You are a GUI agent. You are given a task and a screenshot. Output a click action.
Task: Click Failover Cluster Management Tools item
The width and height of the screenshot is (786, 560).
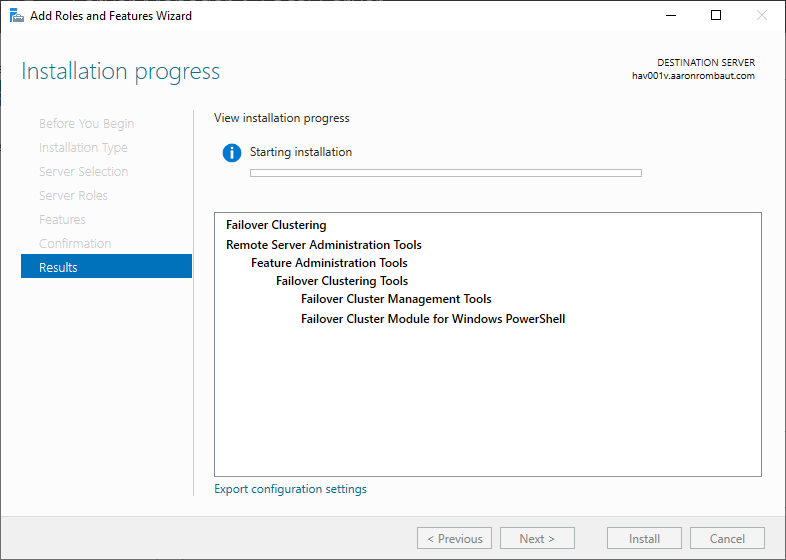396,299
